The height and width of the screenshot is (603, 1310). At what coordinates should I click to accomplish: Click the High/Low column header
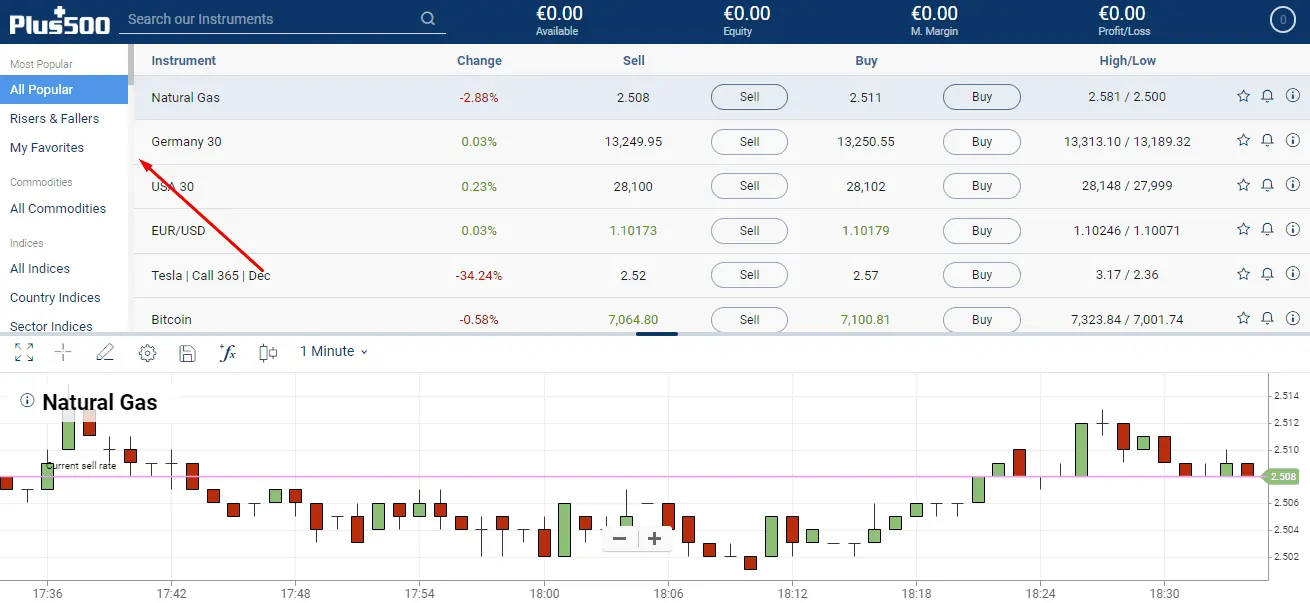click(x=1127, y=60)
